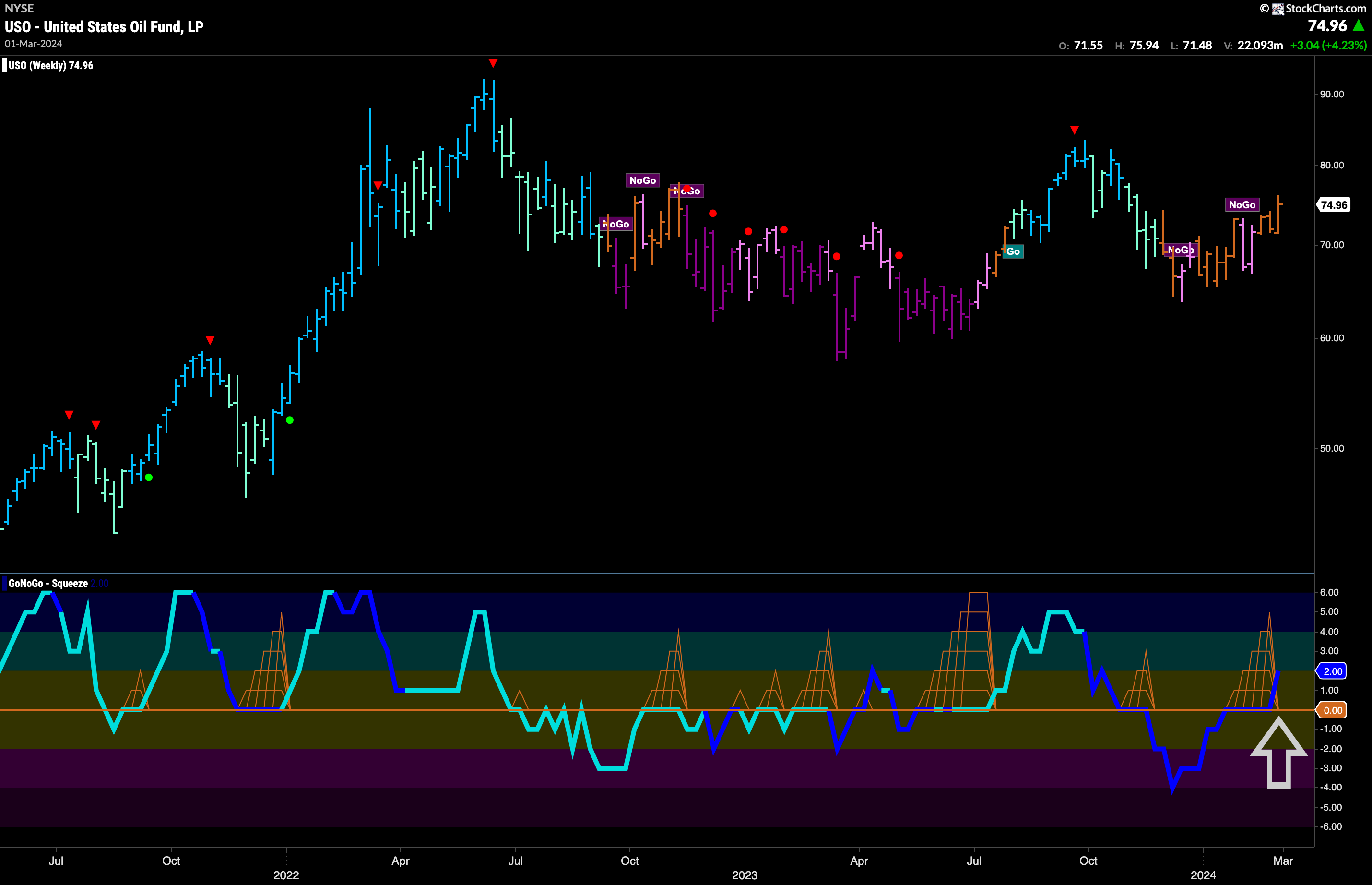This screenshot has height=885, width=1372.
Task: Click the 74.96 price tag on axis
Action: point(1334,205)
